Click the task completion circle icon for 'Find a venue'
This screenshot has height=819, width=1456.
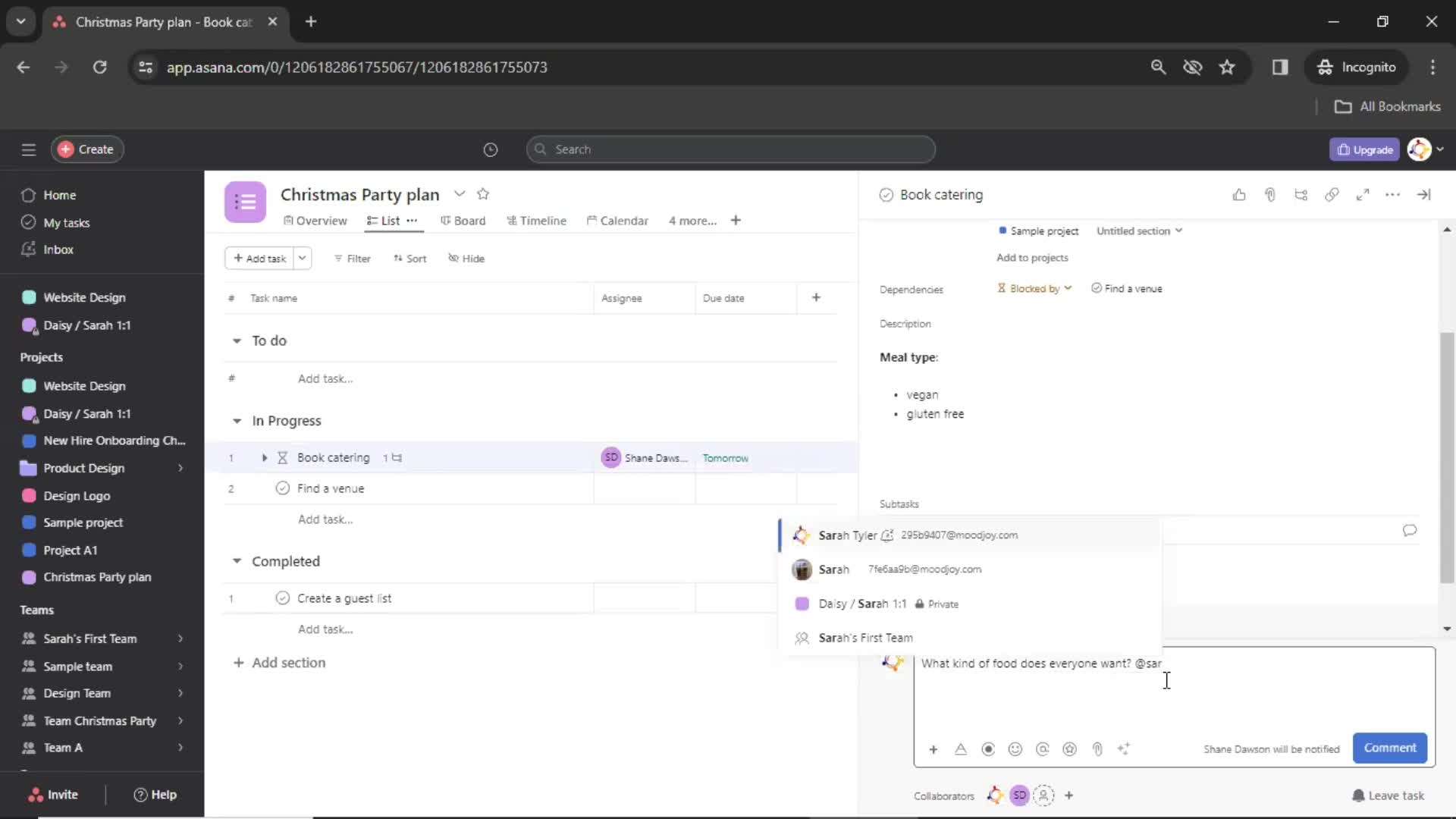(x=282, y=488)
